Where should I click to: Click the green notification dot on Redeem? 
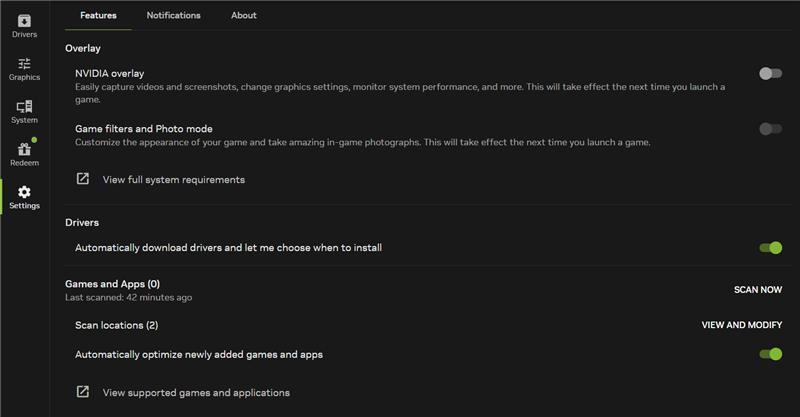click(x=34, y=139)
